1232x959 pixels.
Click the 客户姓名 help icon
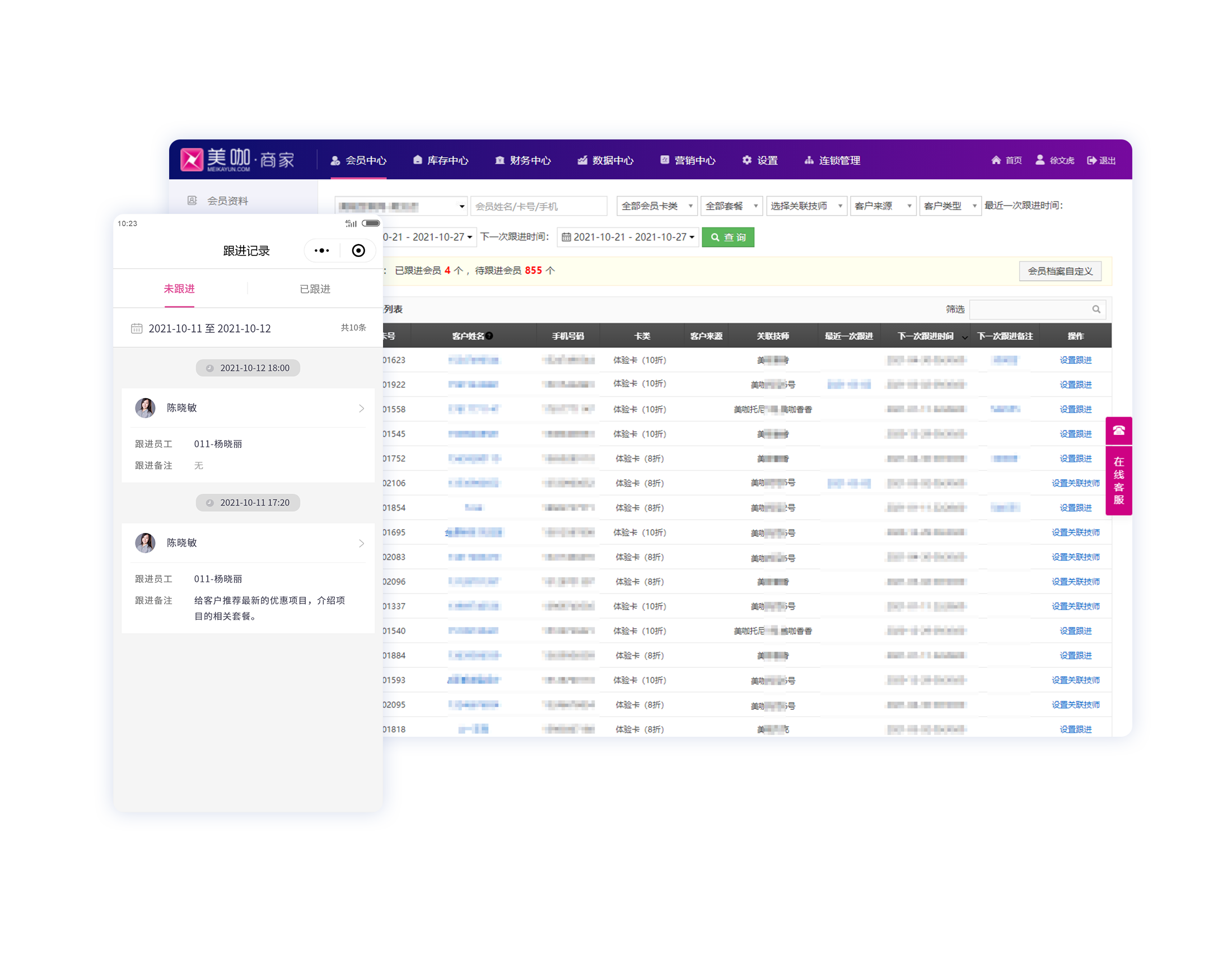tap(489, 336)
